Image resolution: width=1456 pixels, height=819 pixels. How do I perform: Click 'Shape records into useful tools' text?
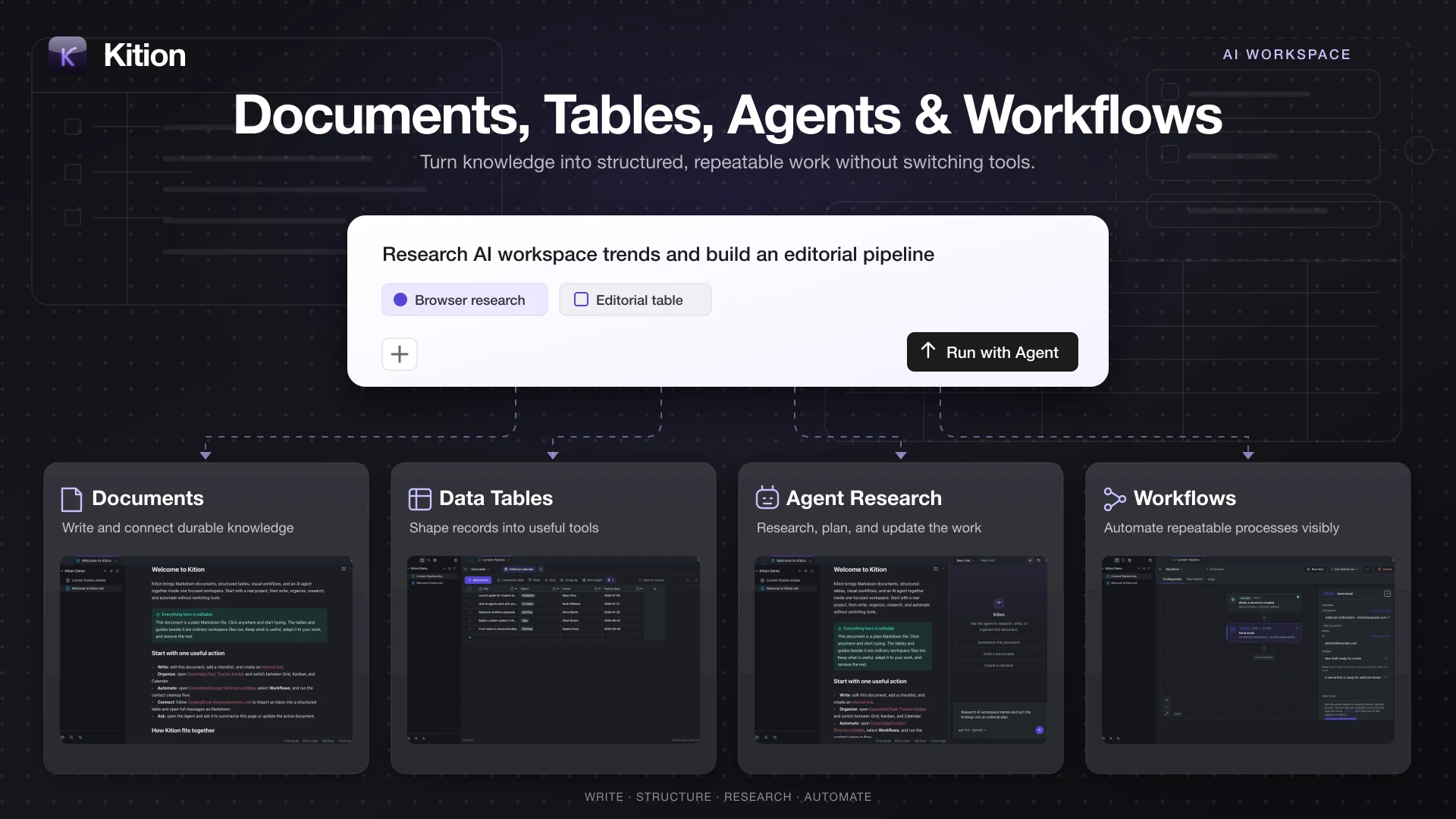click(x=504, y=528)
